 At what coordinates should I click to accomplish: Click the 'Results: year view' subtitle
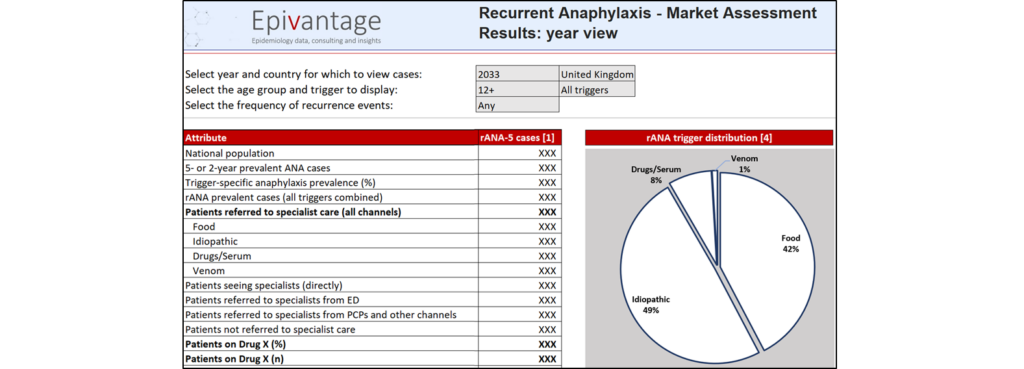tap(548, 33)
